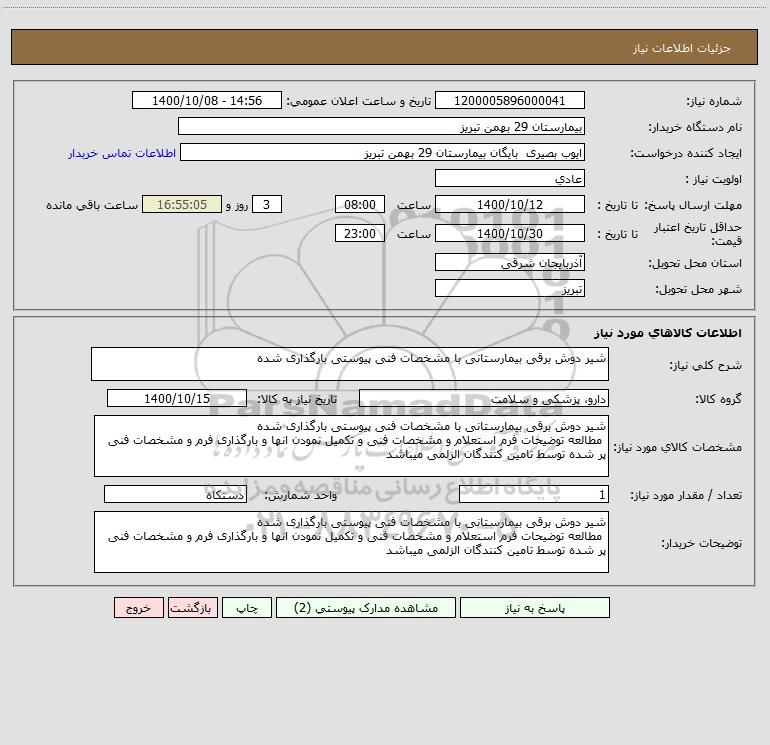Click the حداقل تاریخ اعتبار قیمت label
Image resolution: width=770 pixels, height=745 pixels.
(698, 234)
